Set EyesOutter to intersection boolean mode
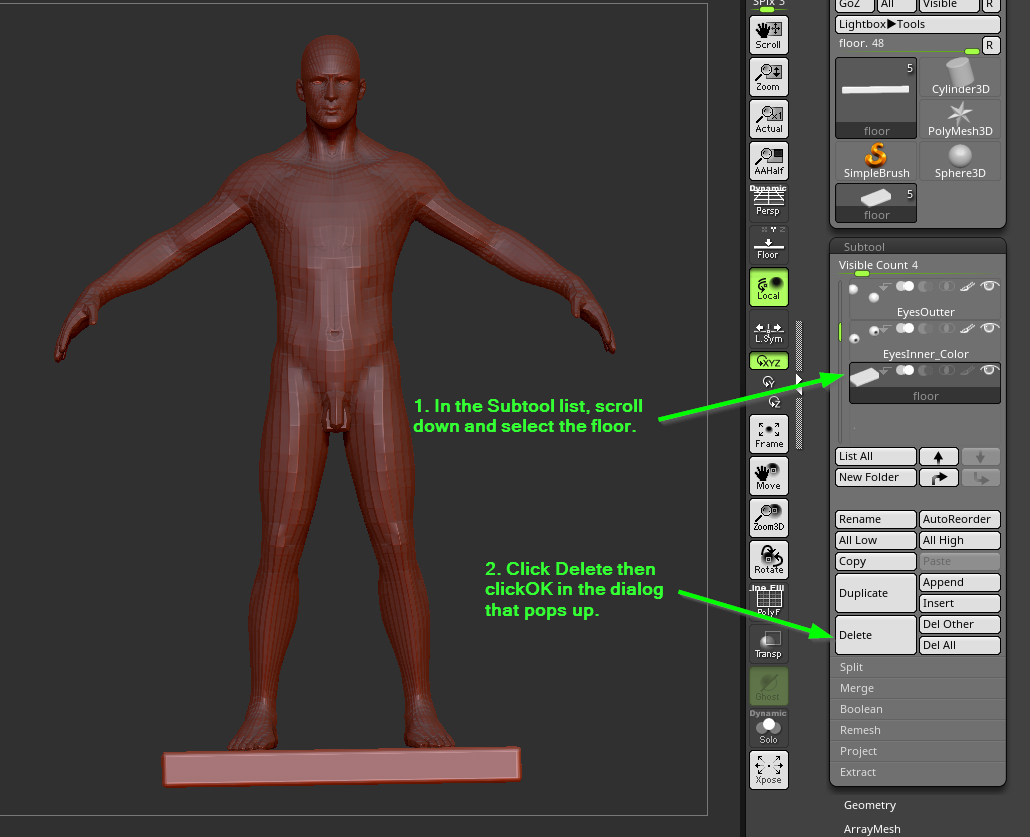1030x837 pixels. click(947, 286)
